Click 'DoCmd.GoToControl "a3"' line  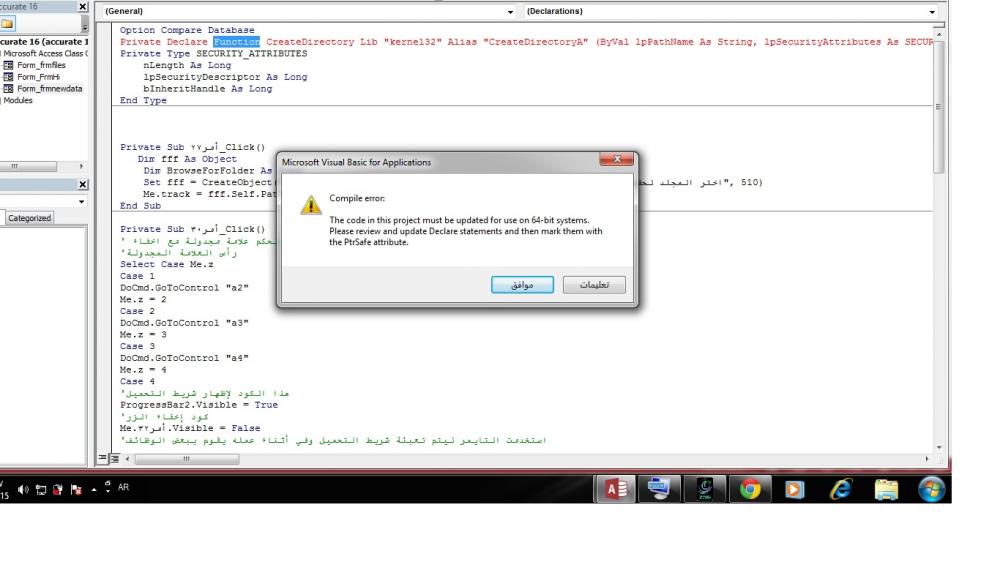tap(184, 323)
